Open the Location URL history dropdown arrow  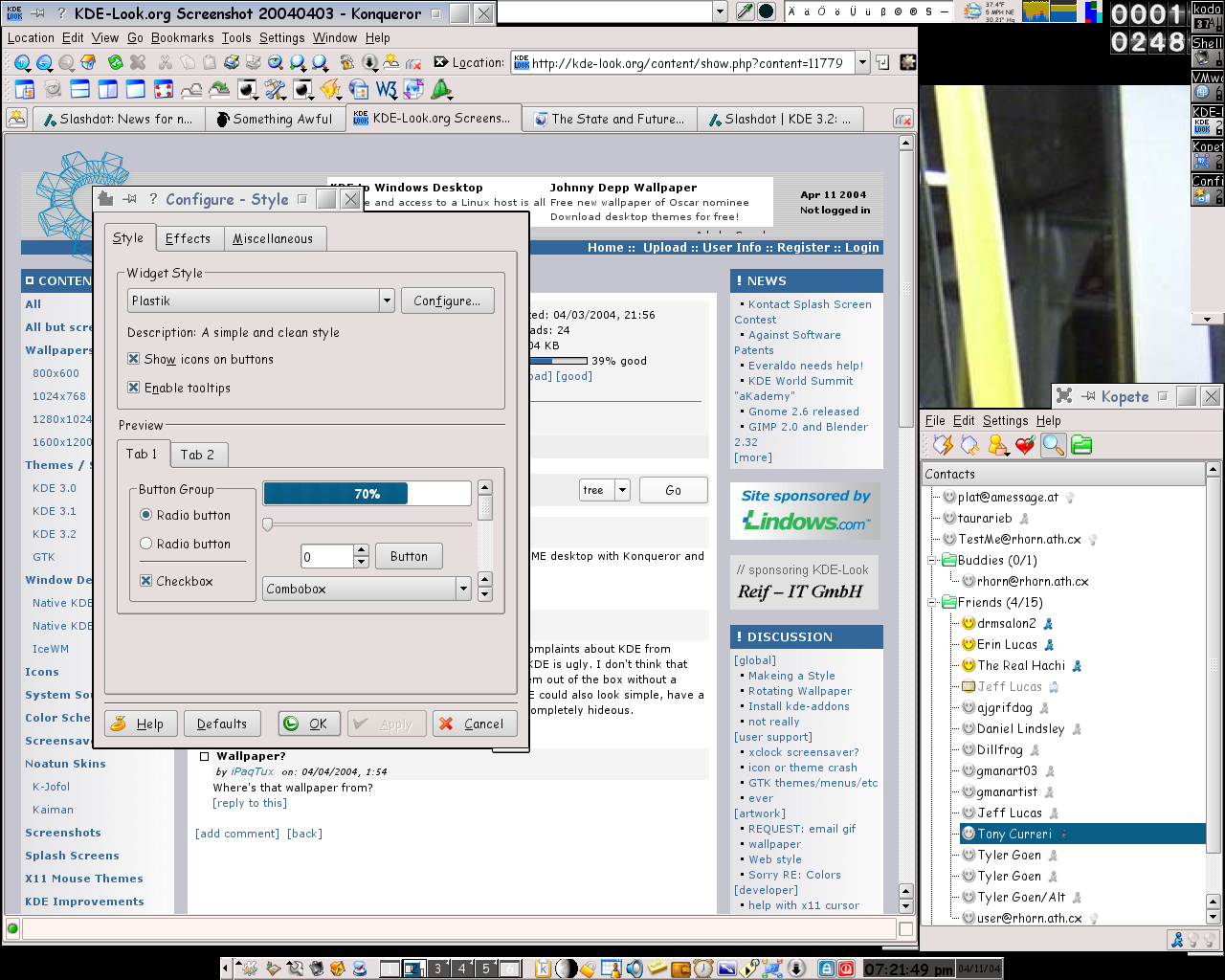click(x=862, y=62)
